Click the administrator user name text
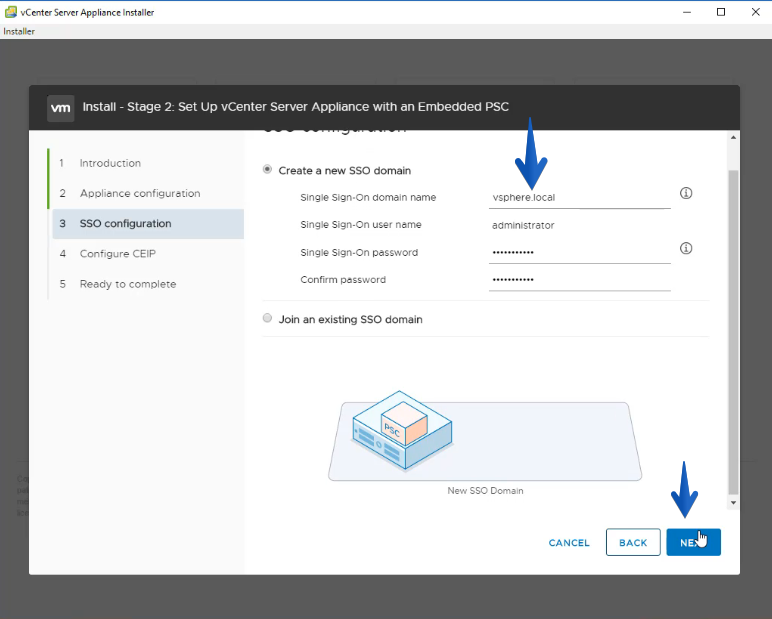 pos(523,226)
